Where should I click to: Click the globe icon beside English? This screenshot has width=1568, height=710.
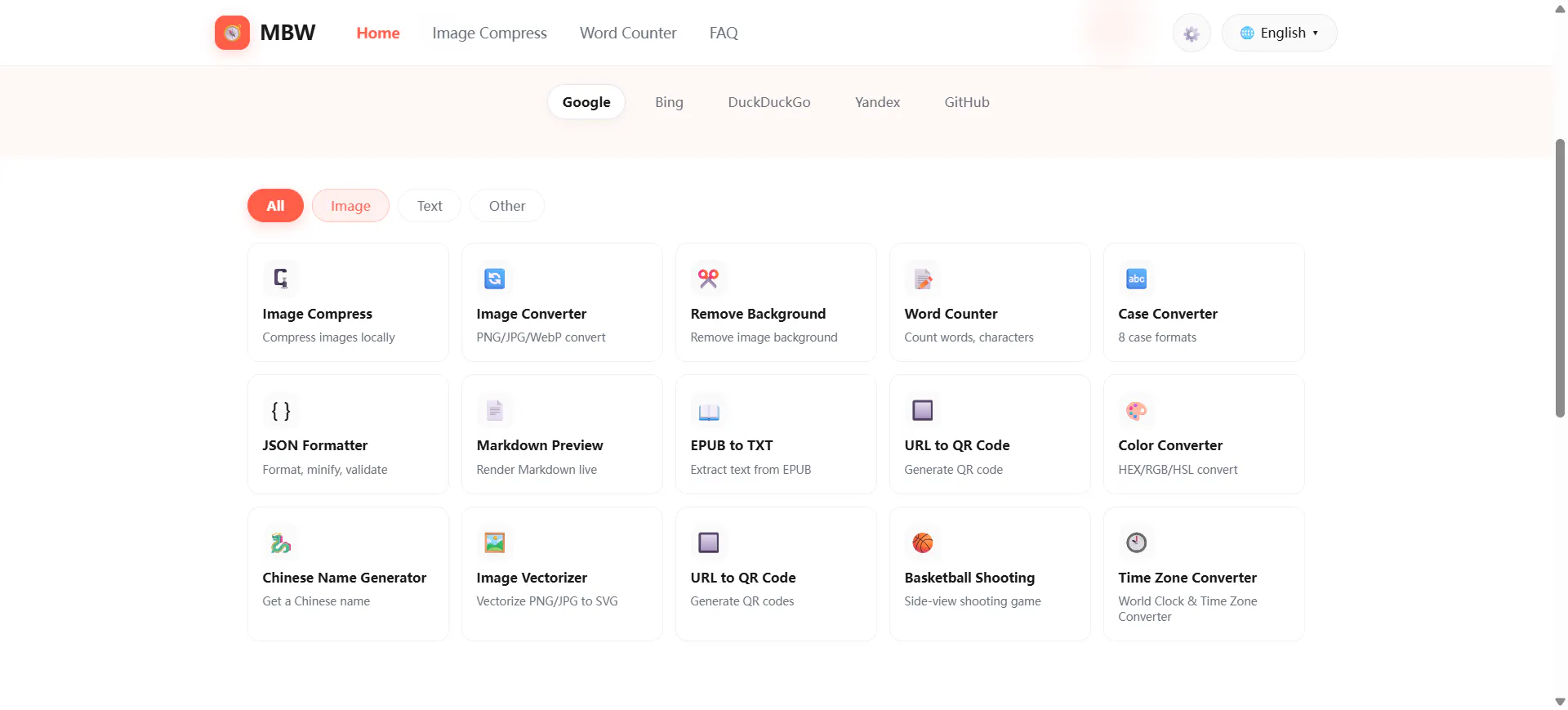[1247, 33]
